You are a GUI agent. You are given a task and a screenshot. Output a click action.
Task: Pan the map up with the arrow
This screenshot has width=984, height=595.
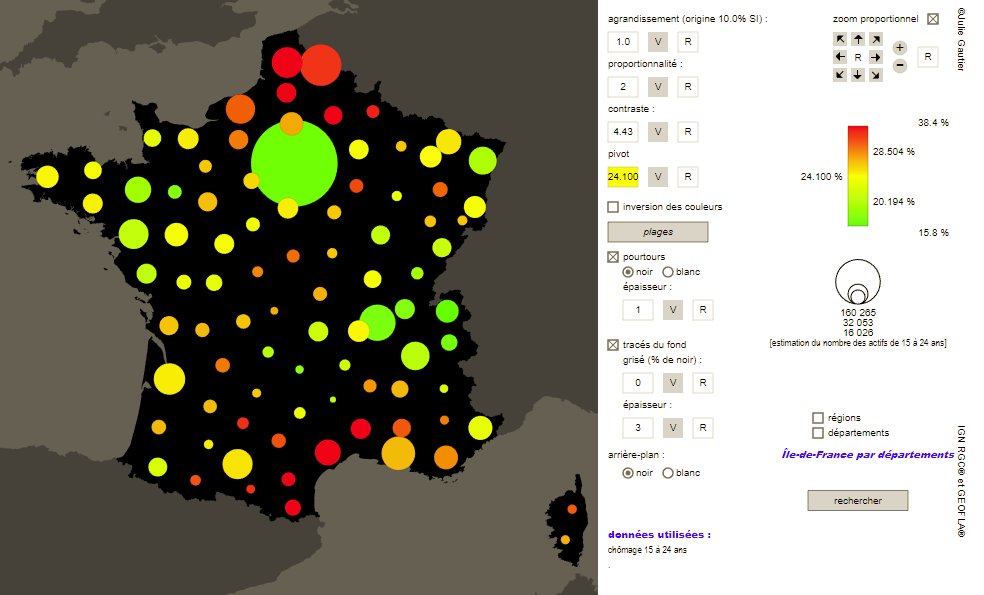tap(858, 40)
